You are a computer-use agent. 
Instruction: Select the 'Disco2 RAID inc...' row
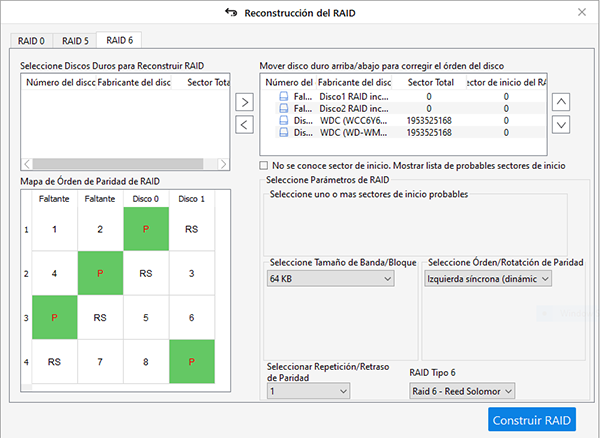tap(411, 109)
